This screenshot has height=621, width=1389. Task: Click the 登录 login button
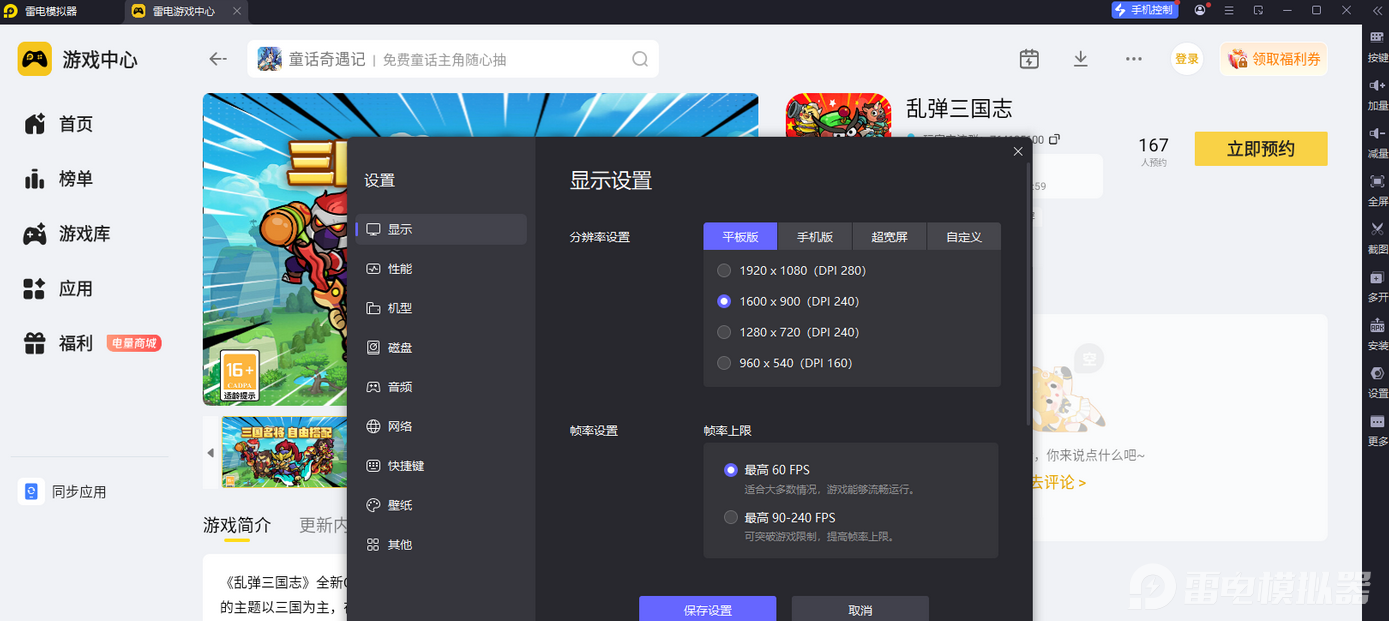(x=1187, y=59)
